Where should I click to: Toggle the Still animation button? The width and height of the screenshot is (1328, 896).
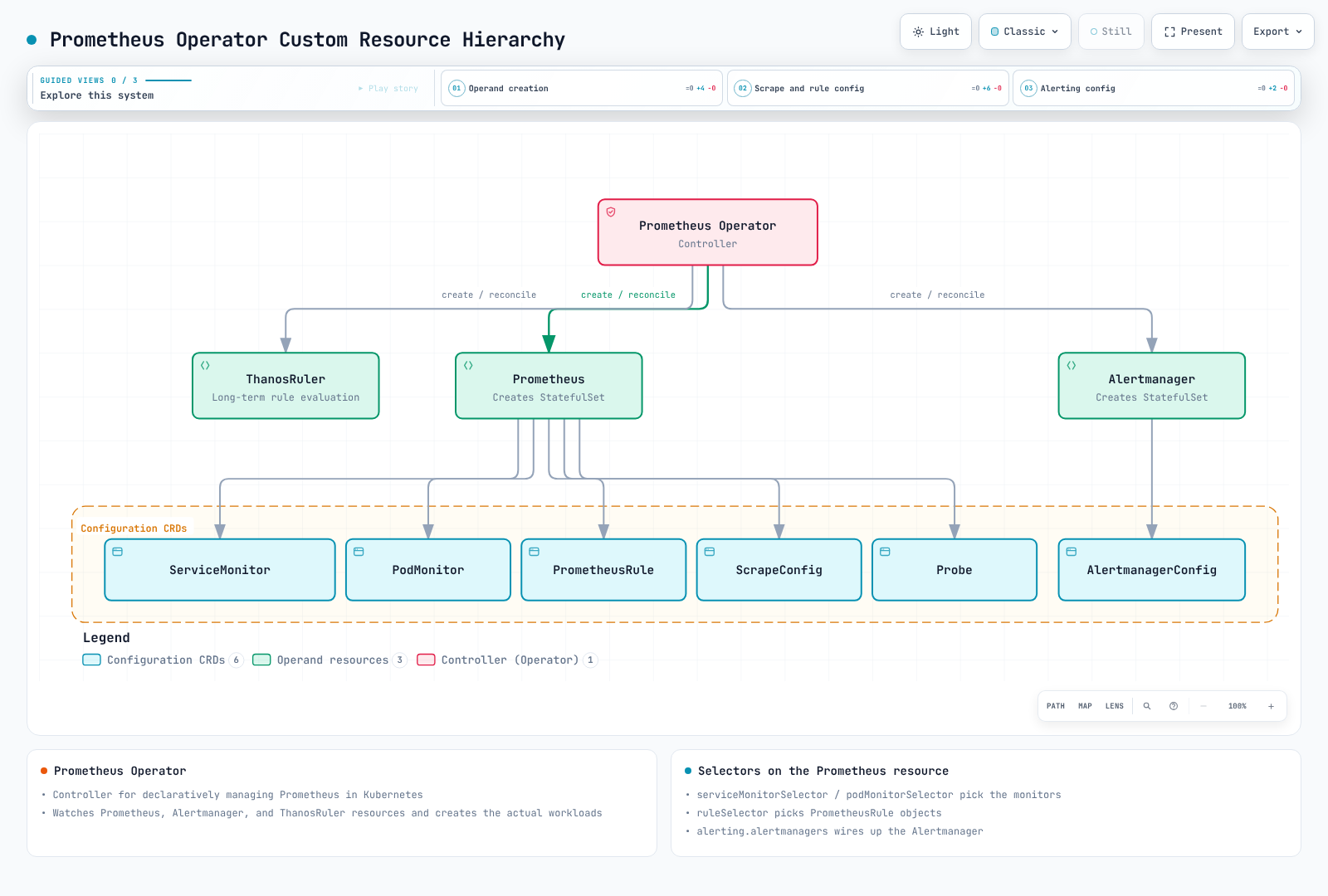click(x=1111, y=32)
